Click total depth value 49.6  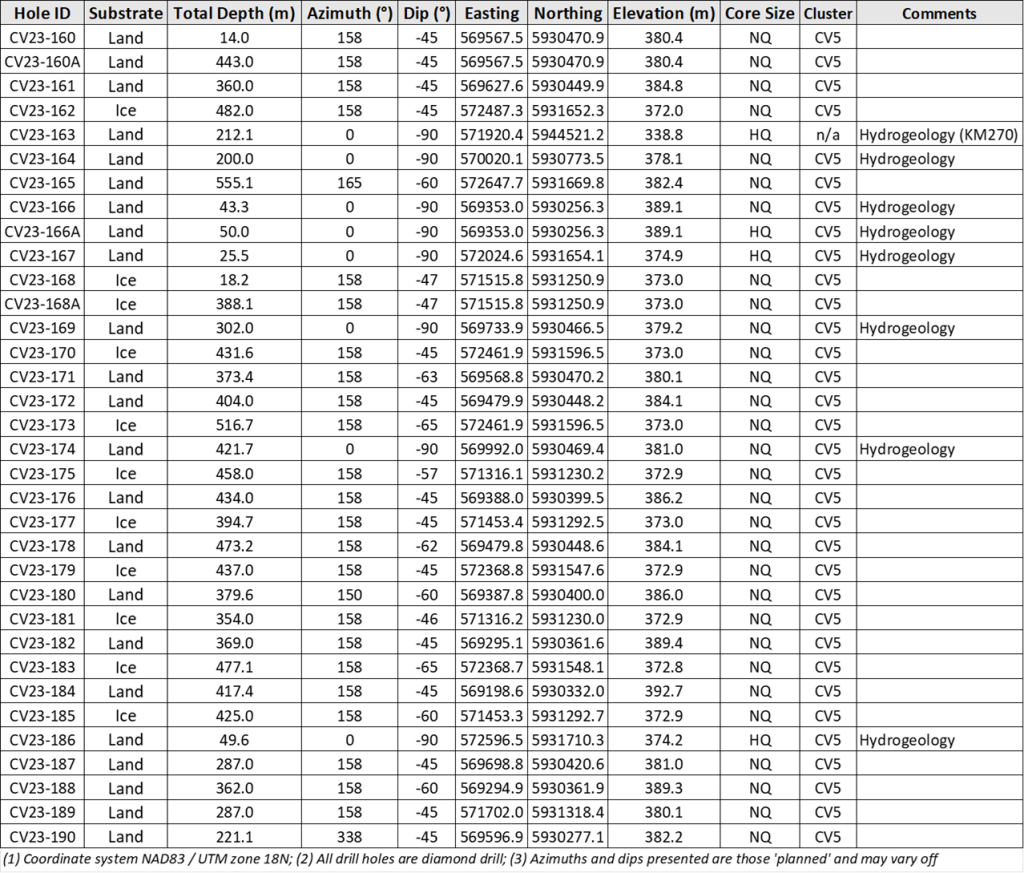[234, 740]
